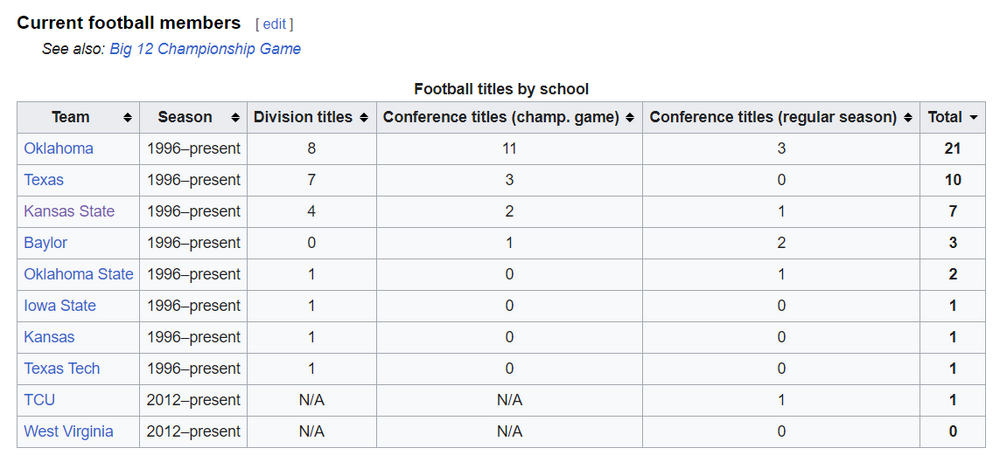The image size is (1000, 462).
Task: Navigate to the Texas Tech link
Action: [x=62, y=369]
